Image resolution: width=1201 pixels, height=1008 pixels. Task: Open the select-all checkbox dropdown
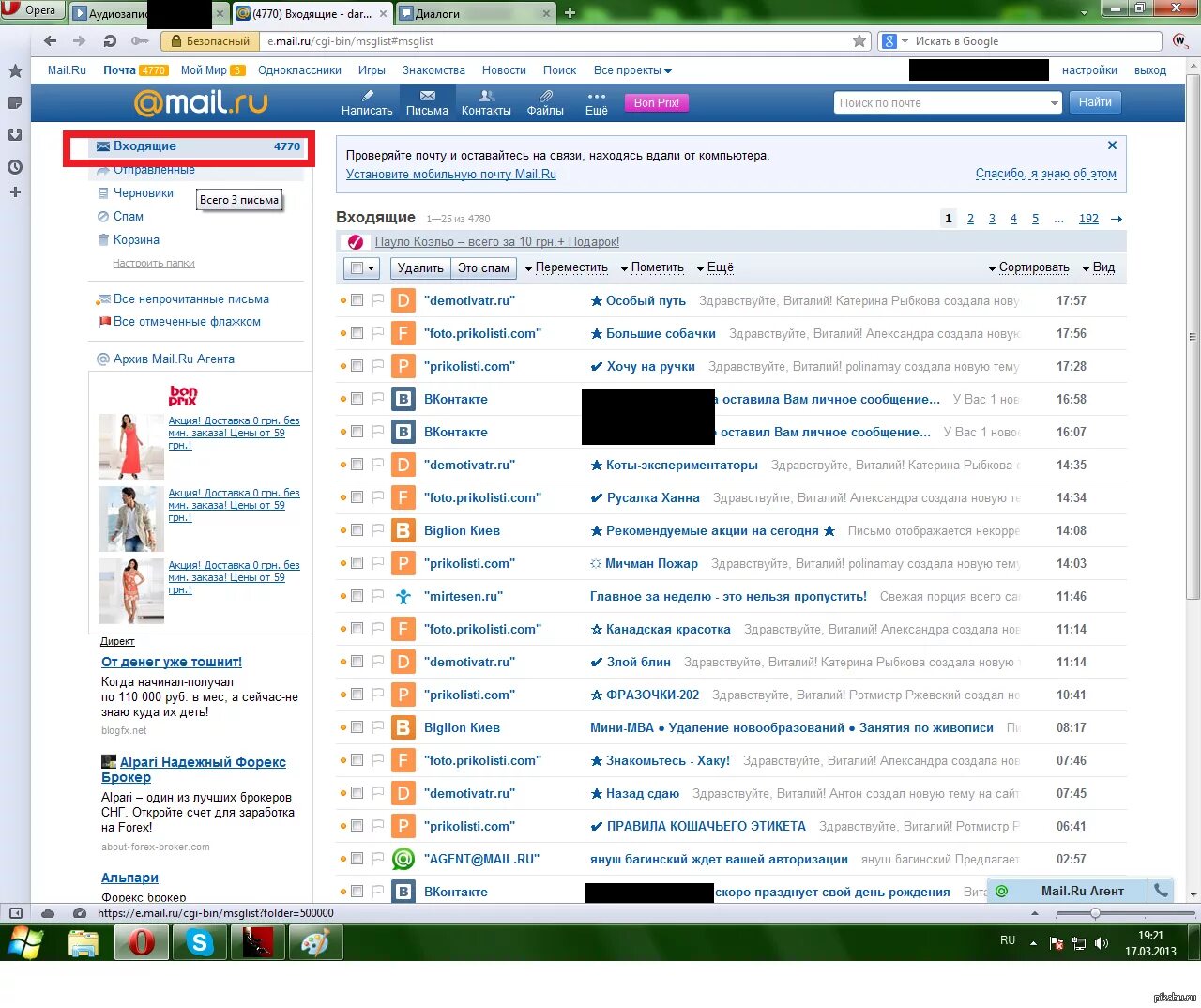[372, 268]
